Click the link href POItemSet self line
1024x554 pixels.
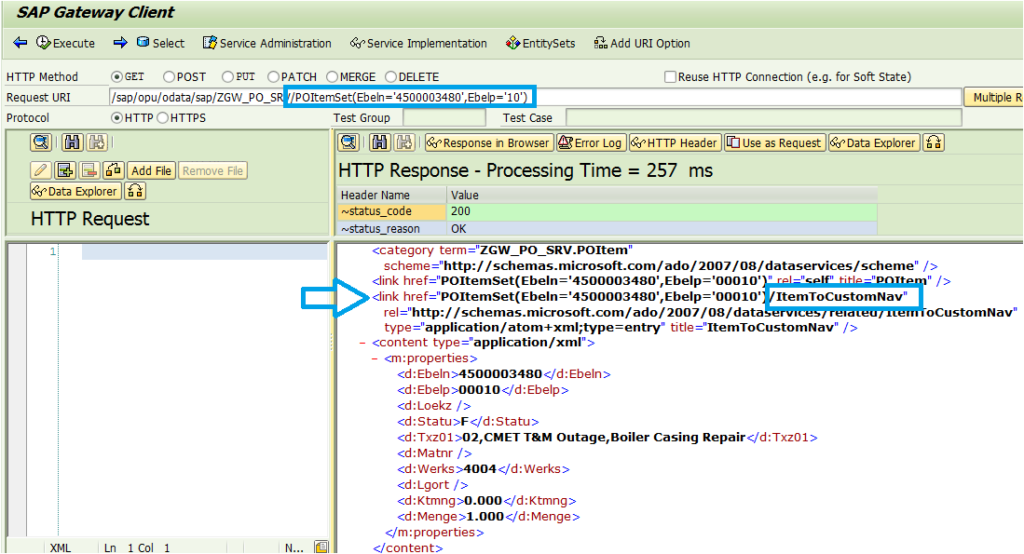tap(662, 281)
